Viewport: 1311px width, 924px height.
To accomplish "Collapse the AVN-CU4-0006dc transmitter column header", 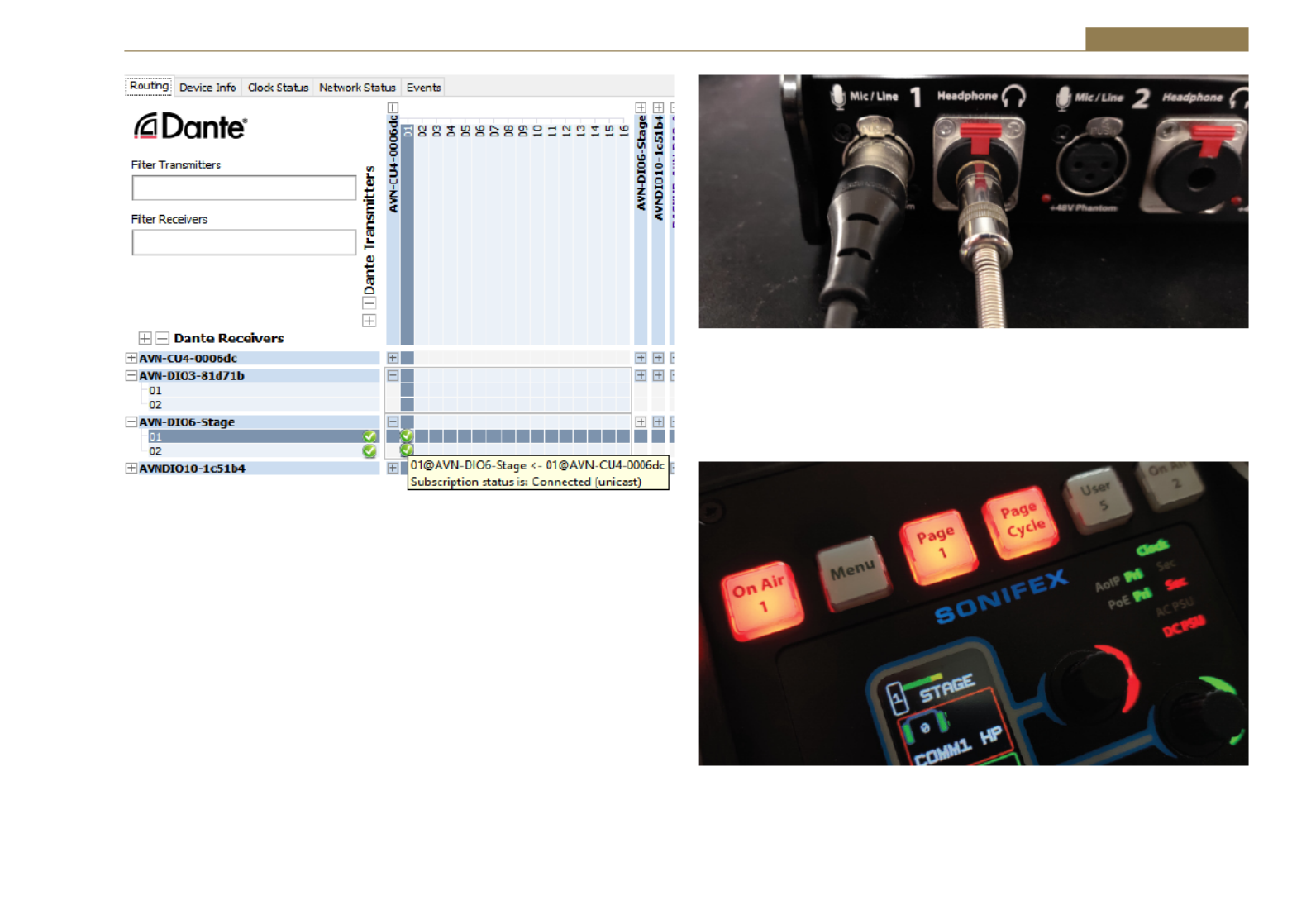I will [x=393, y=107].
